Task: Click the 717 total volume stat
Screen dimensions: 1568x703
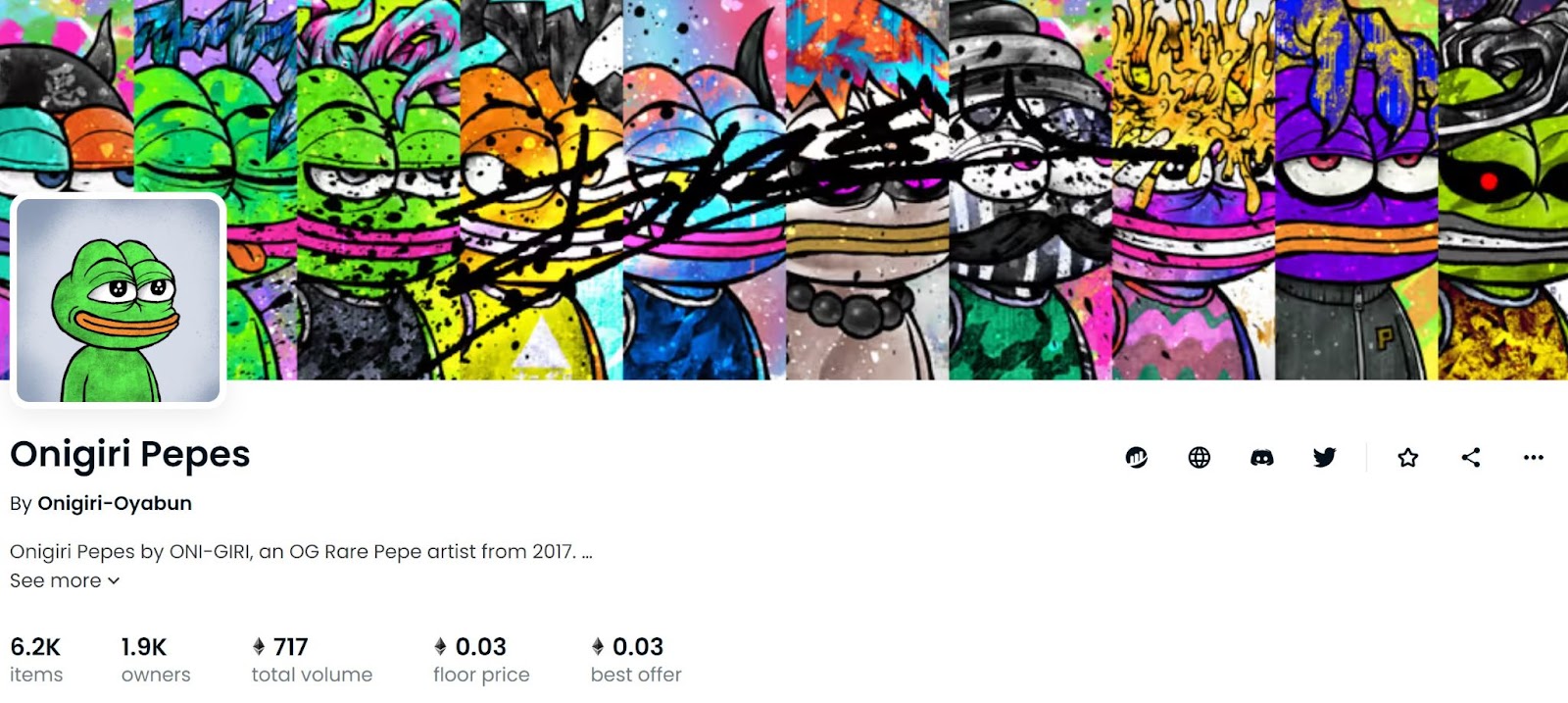Action: (x=312, y=660)
